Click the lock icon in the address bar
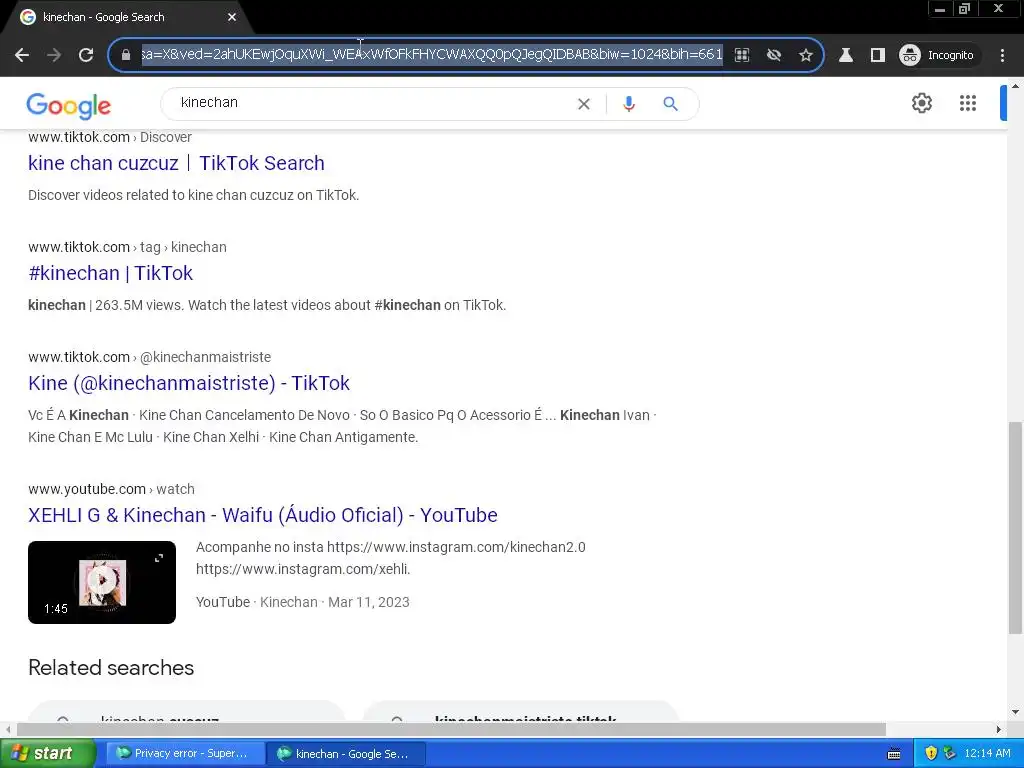 (x=126, y=55)
